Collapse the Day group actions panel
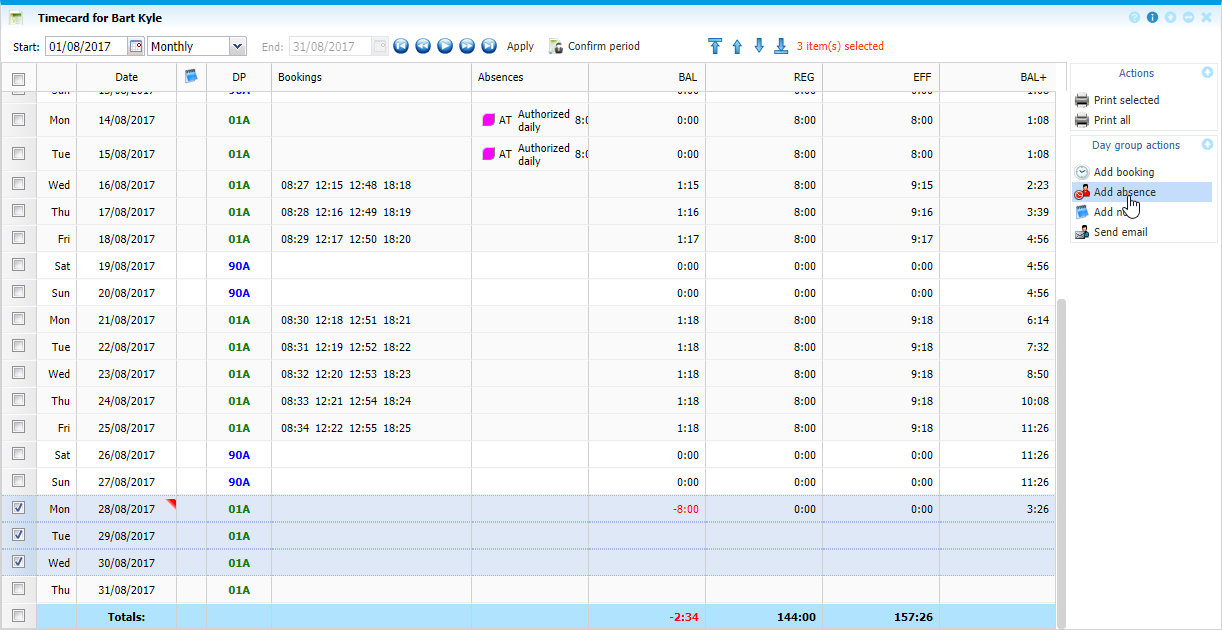Screen dimensions: 1222x630 [1207, 145]
